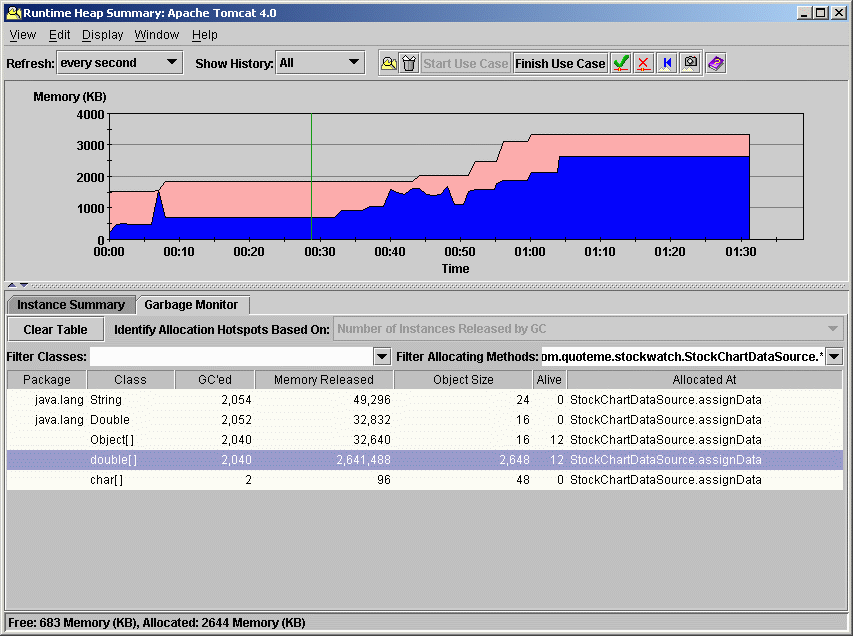Screen dimensions: 853x636
Task: Open help via the purple book icon
Action: click(714, 63)
